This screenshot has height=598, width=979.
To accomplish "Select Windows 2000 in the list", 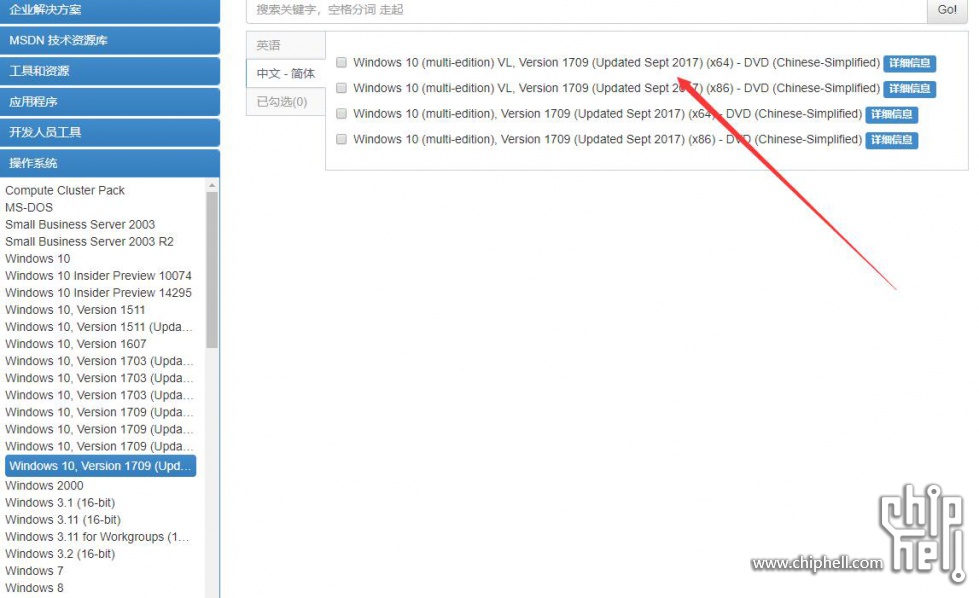I will point(44,486).
